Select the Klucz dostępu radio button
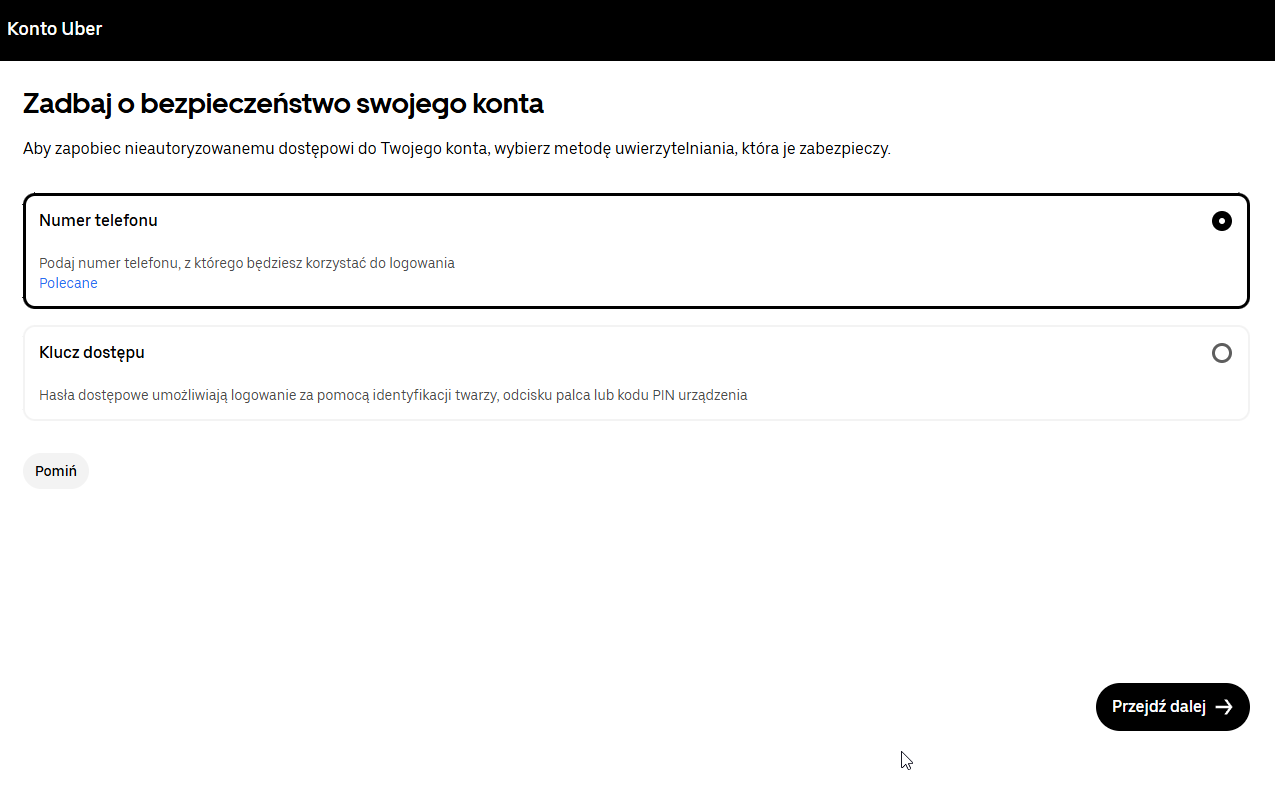Image resolution: width=1275 pixels, height=788 pixels. (x=1221, y=353)
